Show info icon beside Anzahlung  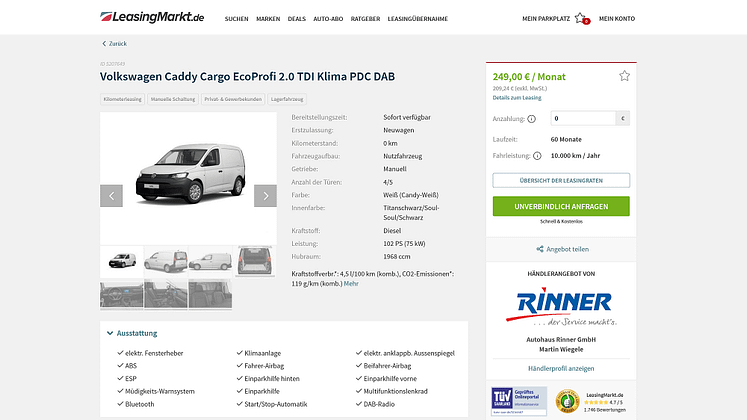coord(532,119)
